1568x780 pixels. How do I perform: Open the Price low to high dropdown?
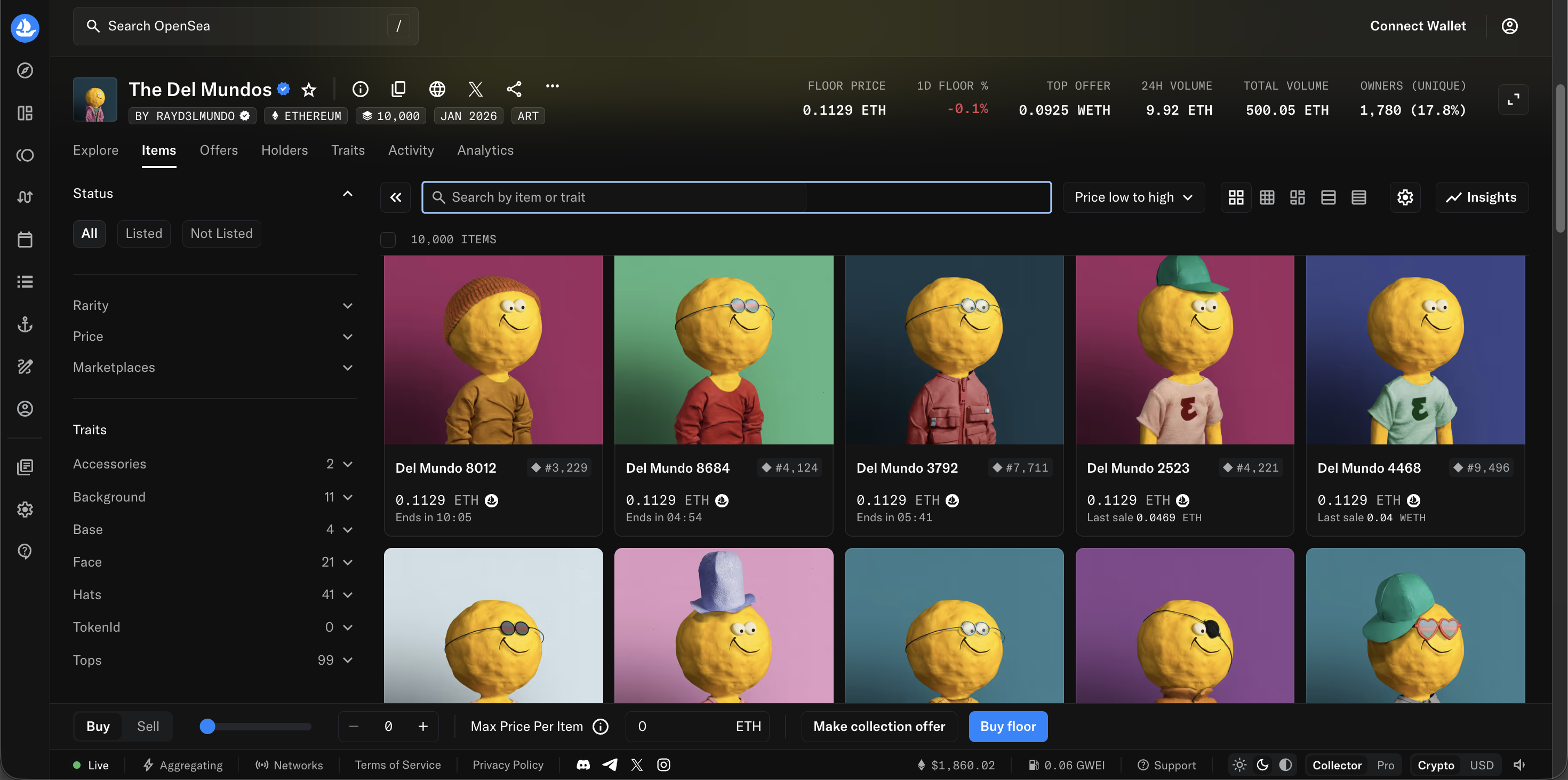[x=1133, y=197]
